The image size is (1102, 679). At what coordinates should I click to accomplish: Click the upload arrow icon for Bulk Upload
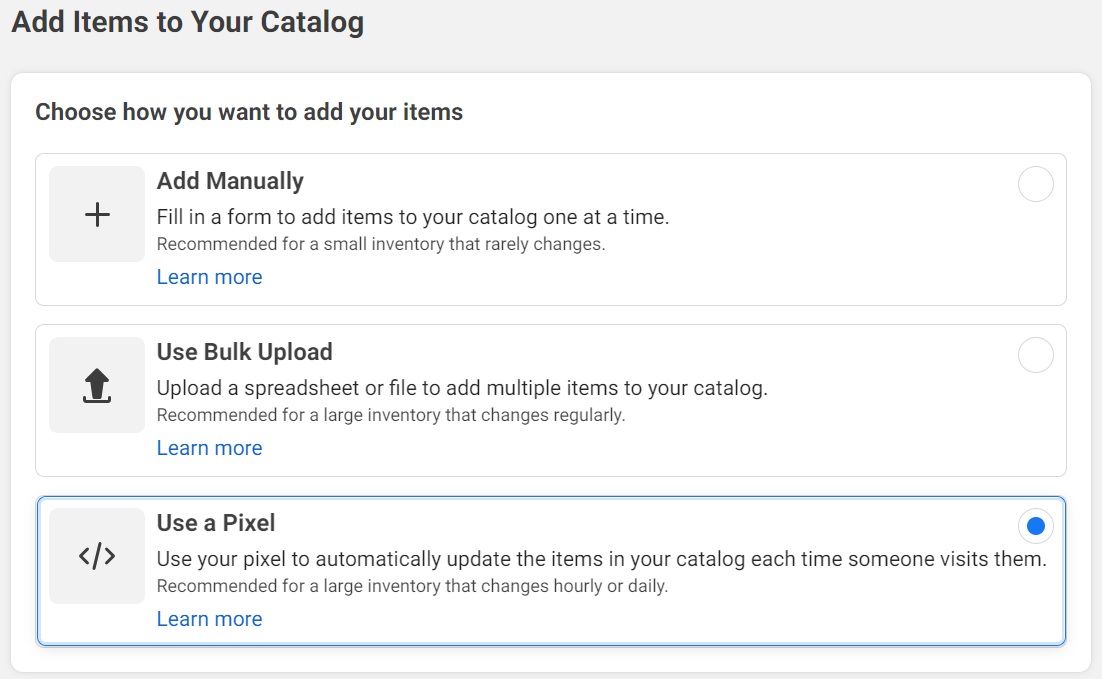click(97, 385)
